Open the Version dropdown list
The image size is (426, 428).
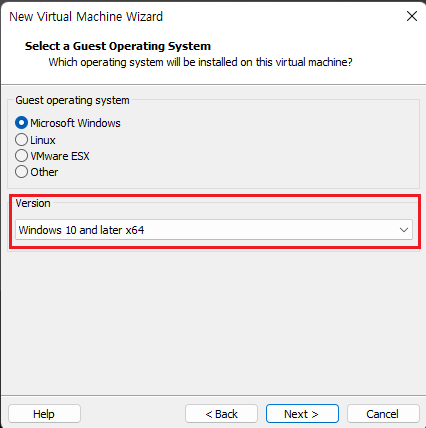click(x=214, y=230)
